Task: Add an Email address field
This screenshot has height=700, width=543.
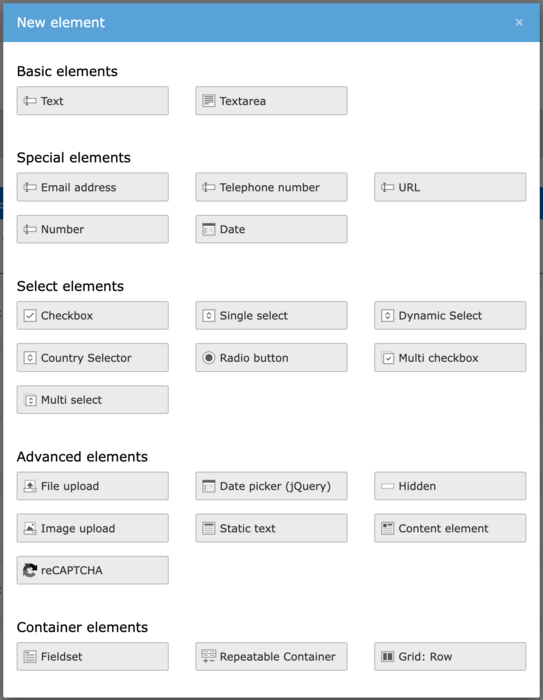Action: [92, 187]
